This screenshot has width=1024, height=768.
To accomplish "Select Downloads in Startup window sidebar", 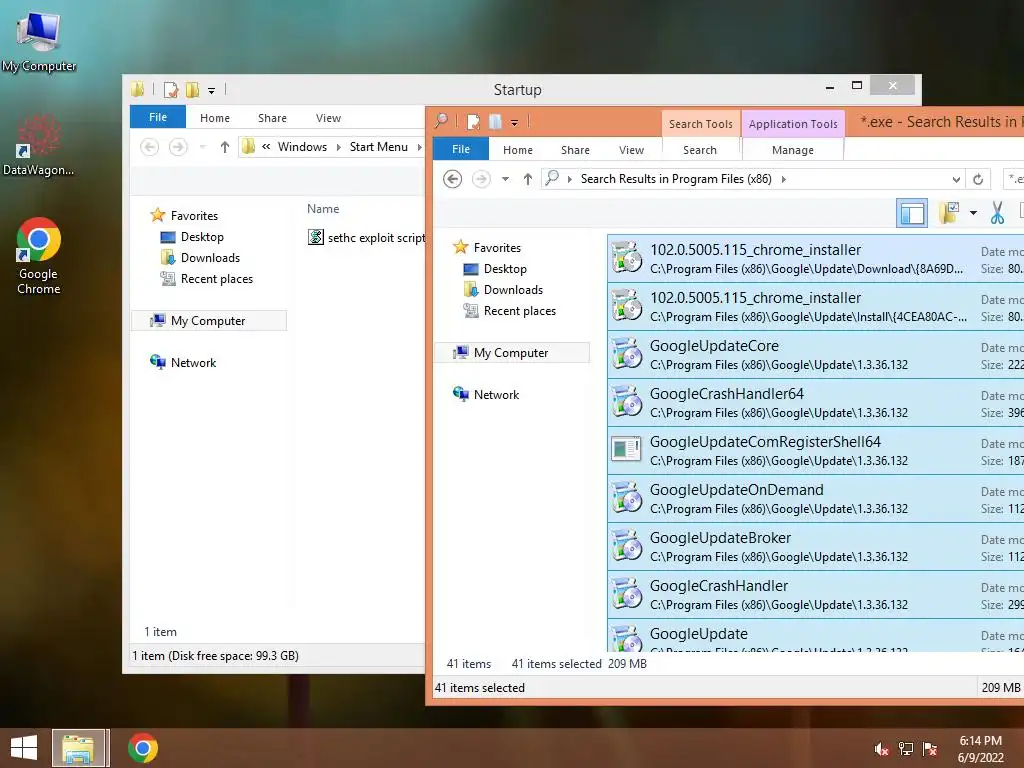I will coord(210,258).
